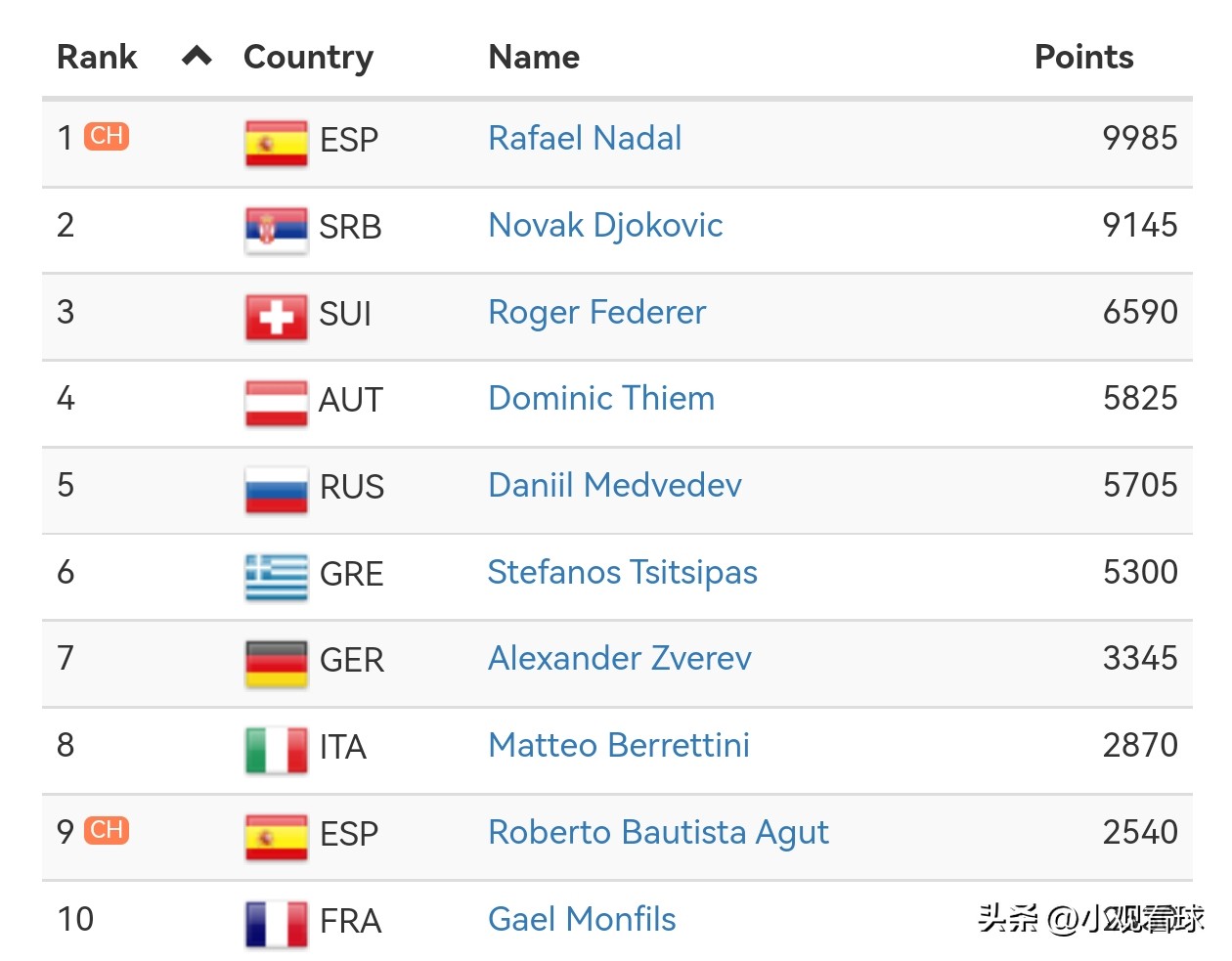The height and width of the screenshot is (961, 1232).
Task: Toggle the Rank sort arrow
Action: (x=197, y=57)
